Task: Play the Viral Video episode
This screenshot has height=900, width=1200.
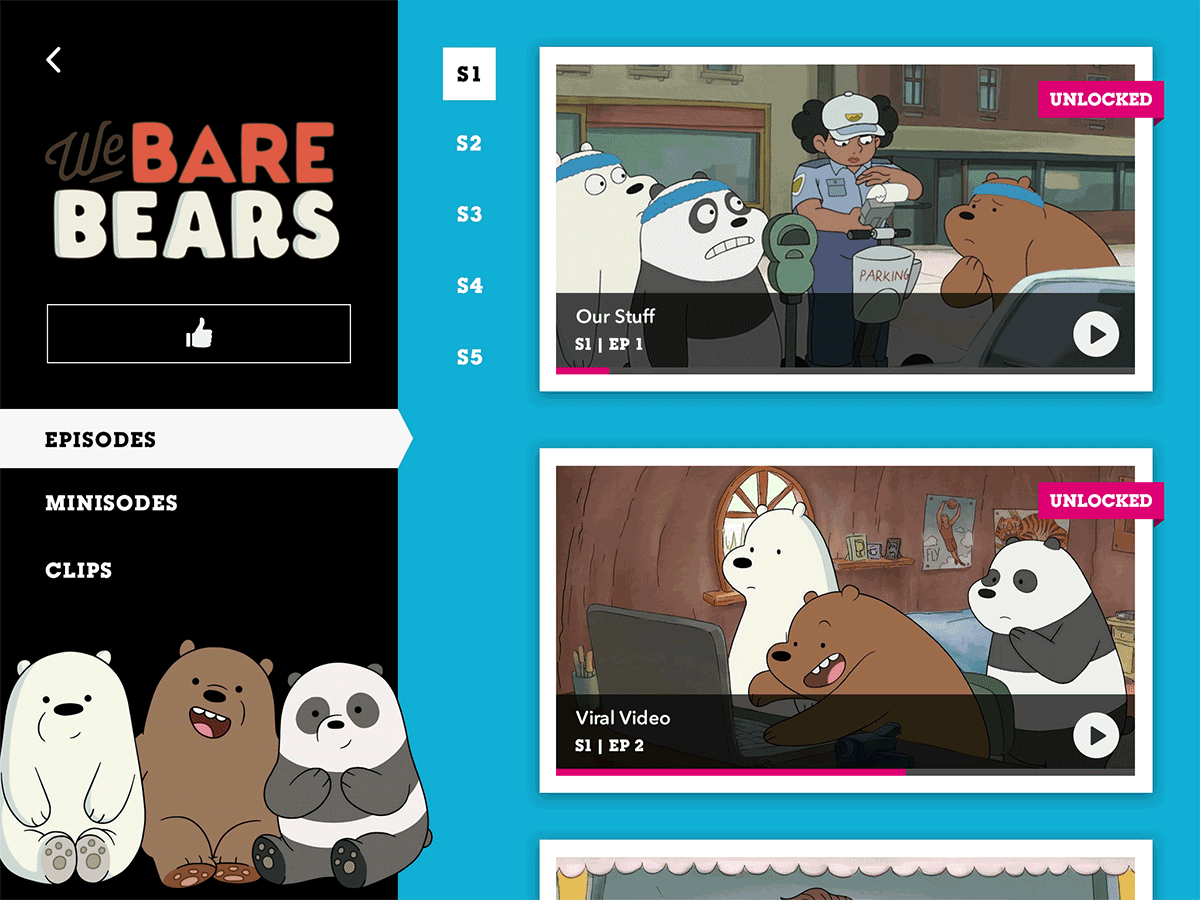Action: coord(1096,736)
